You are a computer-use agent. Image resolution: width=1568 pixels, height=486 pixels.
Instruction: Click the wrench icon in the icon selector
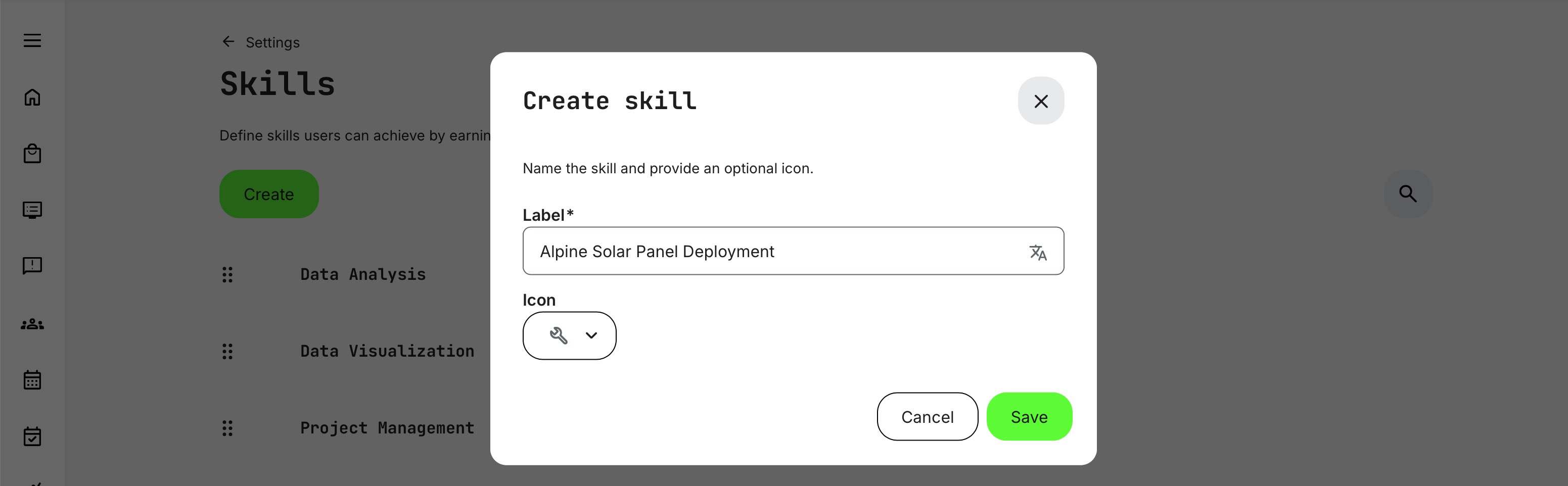click(x=560, y=334)
